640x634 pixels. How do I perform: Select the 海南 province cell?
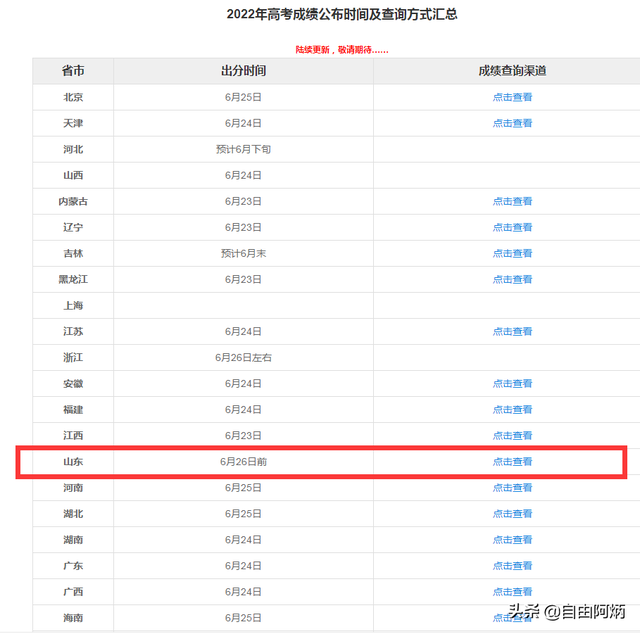pyautogui.click(x=73, y=618)
